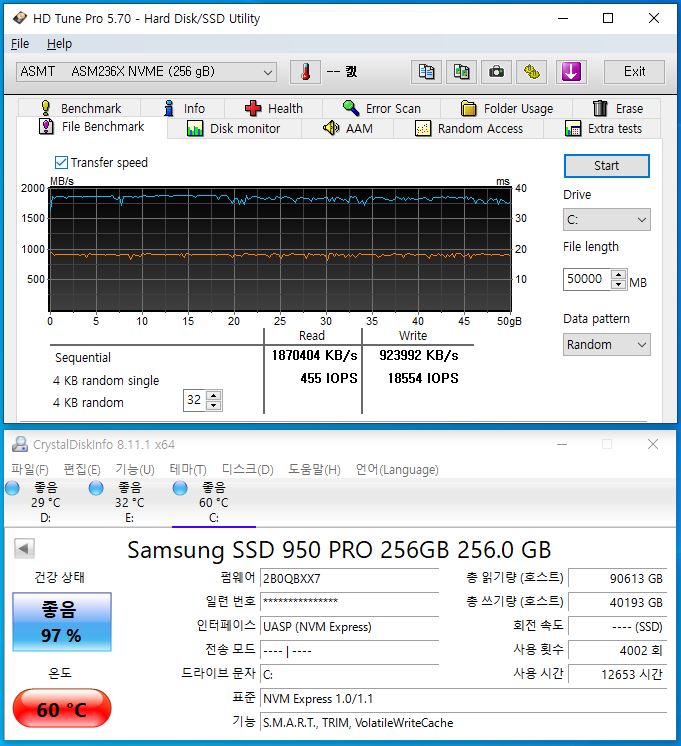
Task: Copy text results to clipboard icon
Action: 426,72
